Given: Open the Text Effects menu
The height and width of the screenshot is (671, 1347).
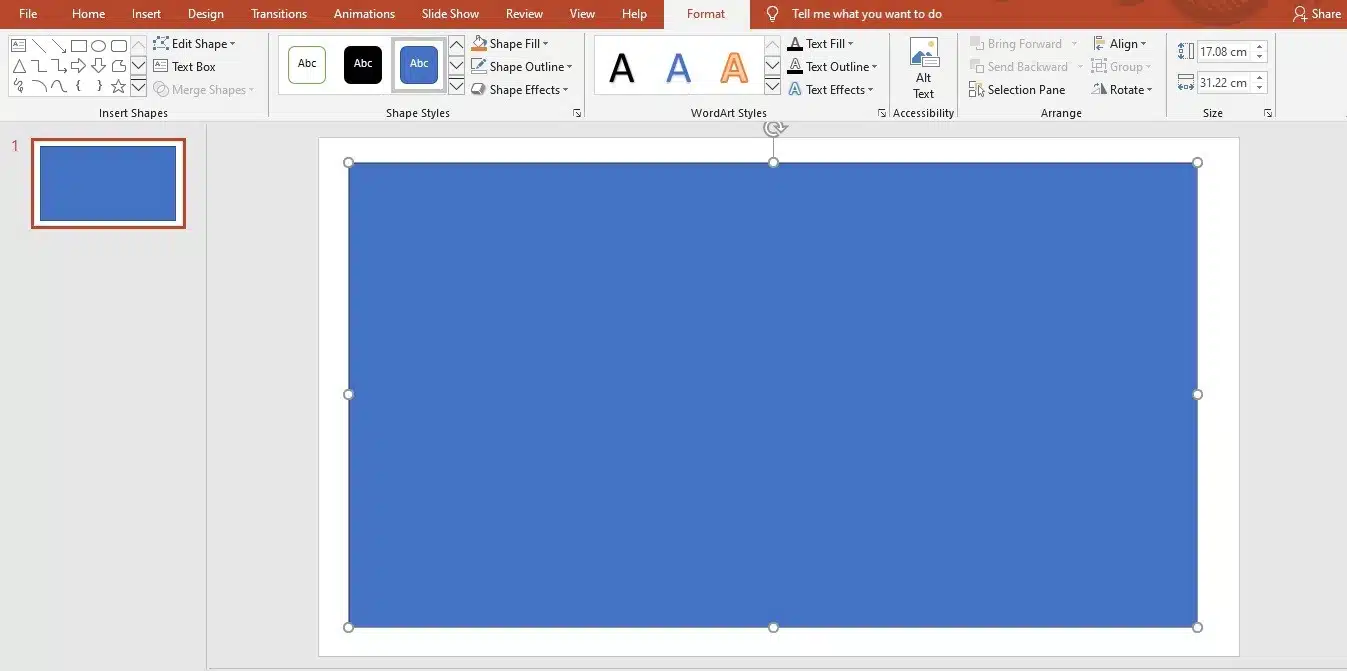Looking at the screenshot, I should [833, 89].
